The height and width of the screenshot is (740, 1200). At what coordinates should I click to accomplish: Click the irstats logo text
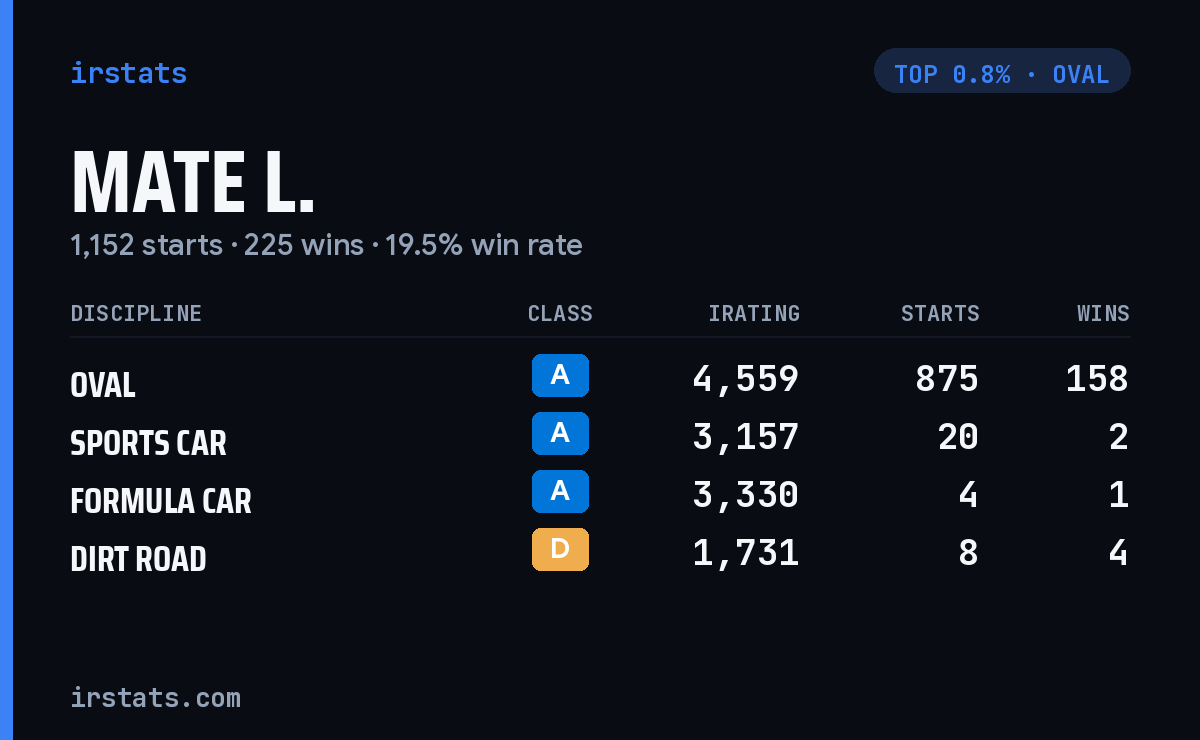(x=128, y=73)
